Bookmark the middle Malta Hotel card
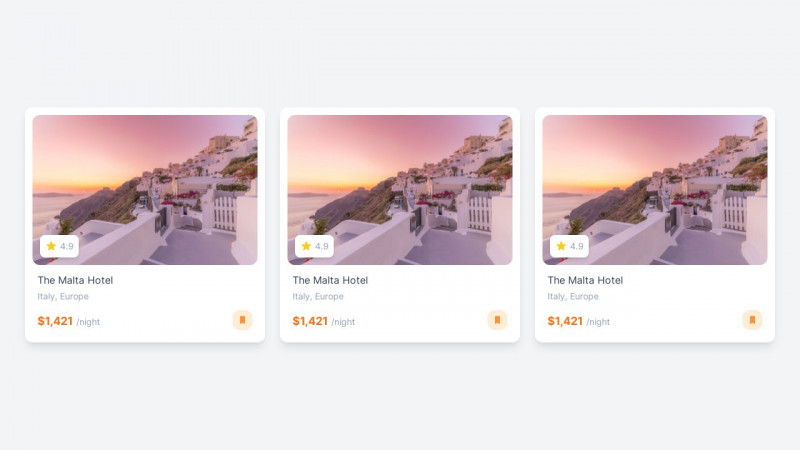This screenshot has height=450, width=800. click(x=497, y=320)
